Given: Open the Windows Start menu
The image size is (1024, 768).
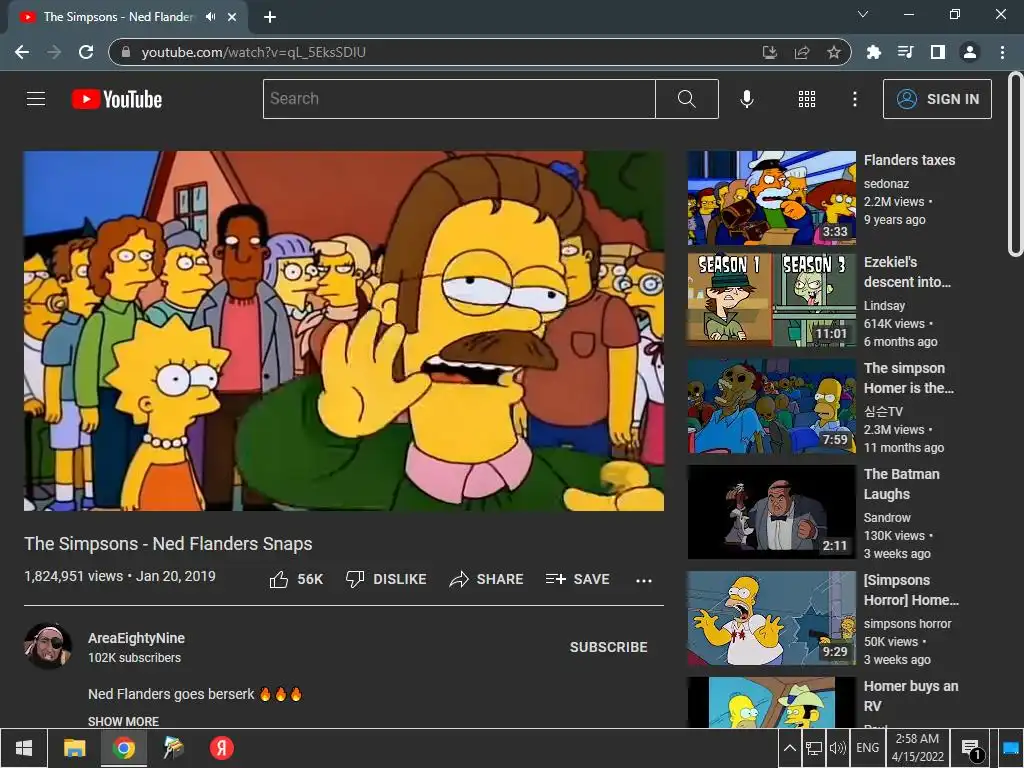Looking at the screenshot, I should [24, 748].
